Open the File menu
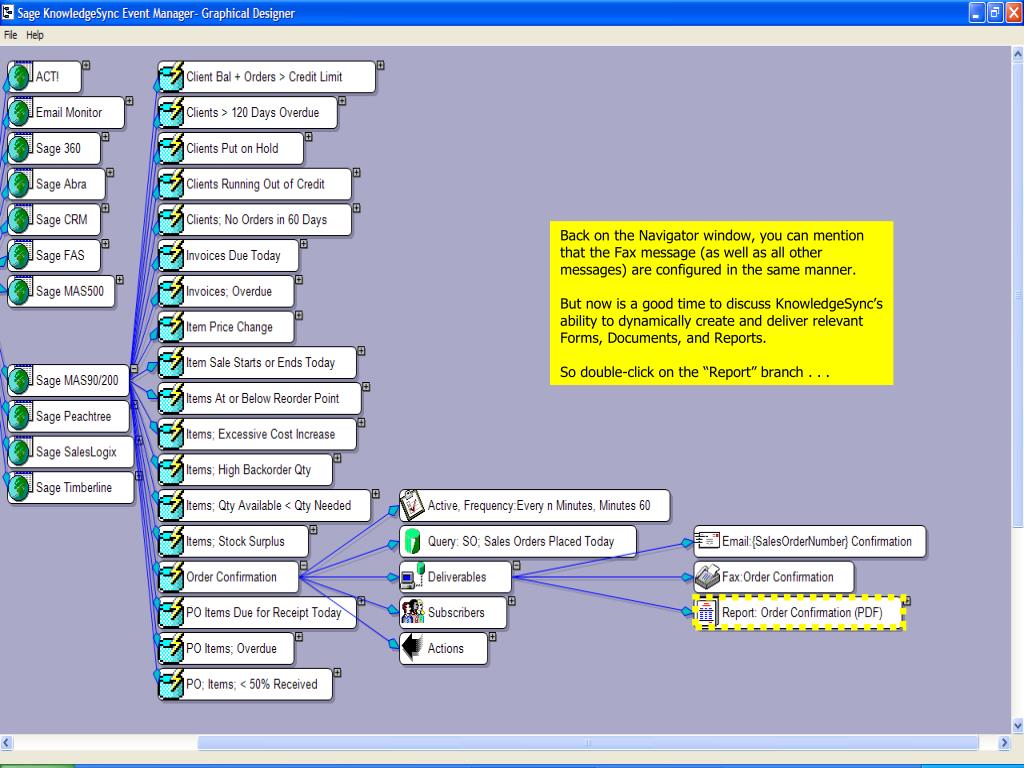The height and width of the screenshot is (768, 1024). tap(10, 35)
